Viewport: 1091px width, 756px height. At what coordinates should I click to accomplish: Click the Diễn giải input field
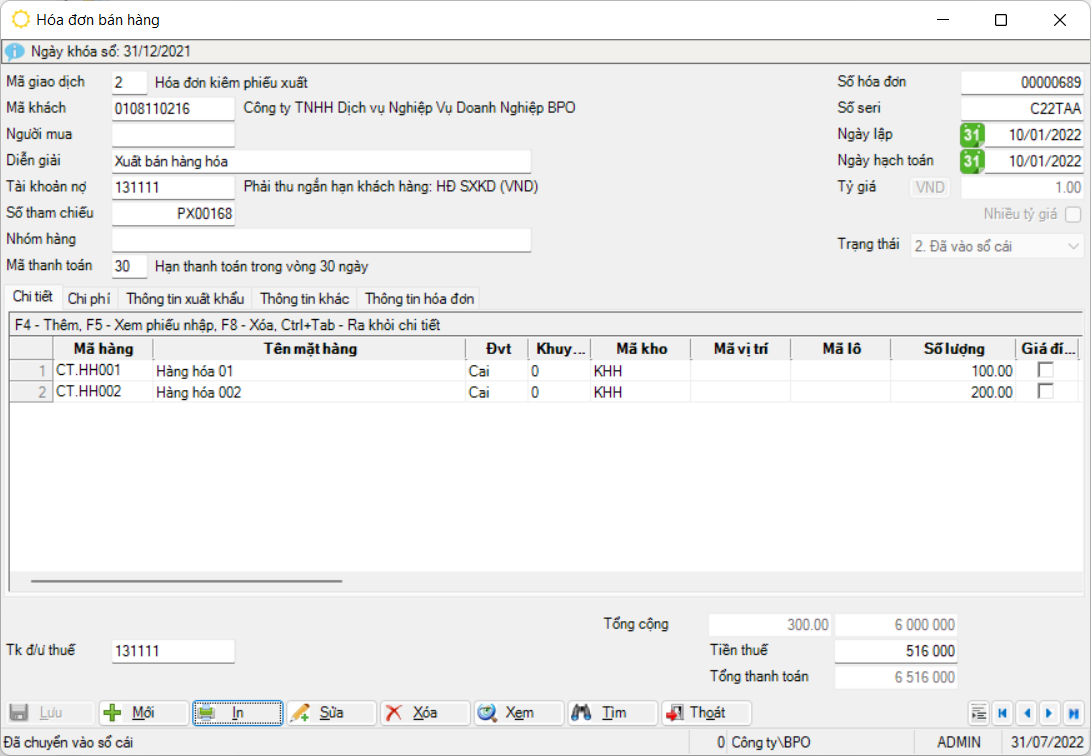coord(321,161)
